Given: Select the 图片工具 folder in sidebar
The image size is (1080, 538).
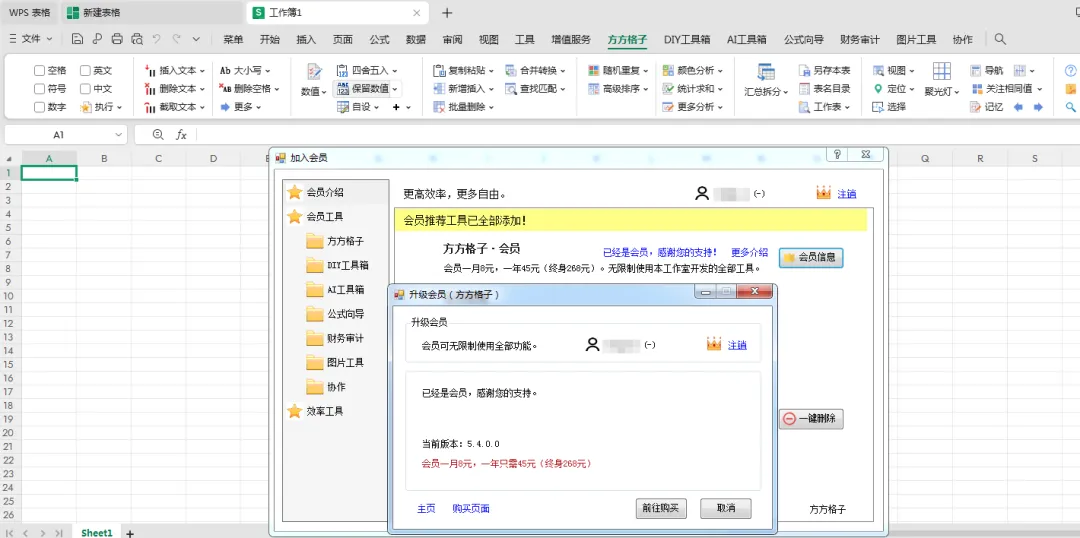Looking at the screenshot, I should click(x=336, y=362).
